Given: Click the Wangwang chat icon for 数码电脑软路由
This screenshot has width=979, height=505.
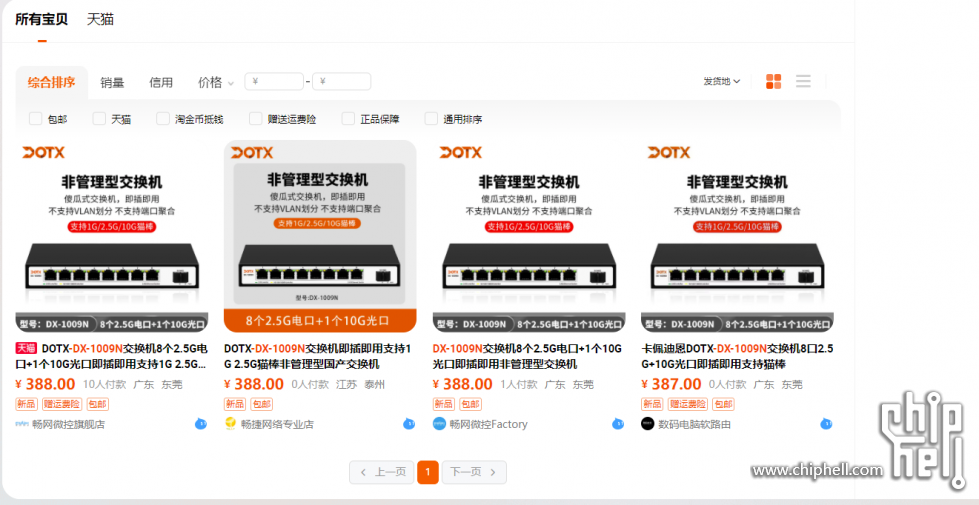Looking at the screenshot, I should click(825, 424).
